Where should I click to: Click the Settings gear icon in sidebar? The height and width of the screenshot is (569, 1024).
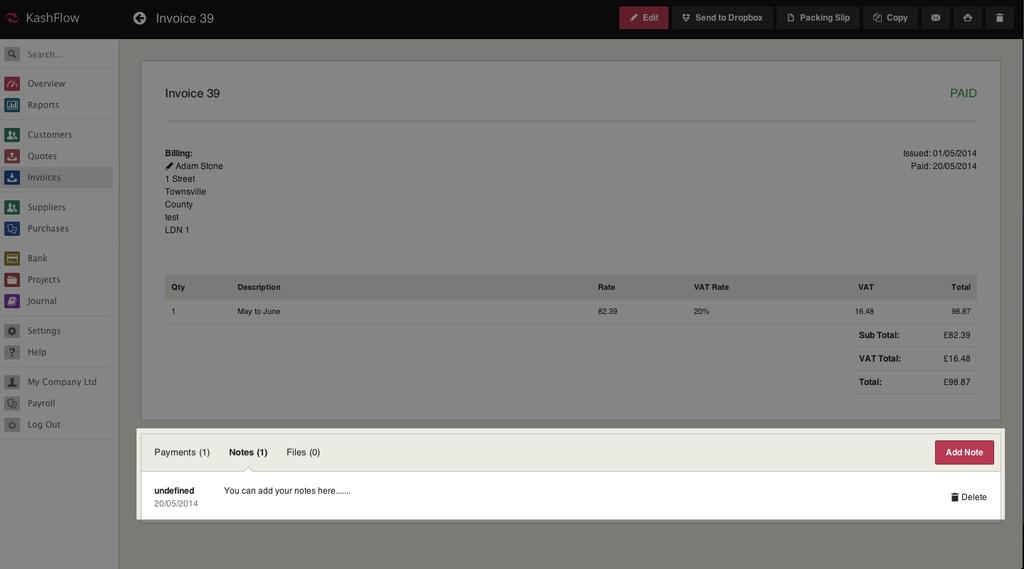(x=12, y=331)
